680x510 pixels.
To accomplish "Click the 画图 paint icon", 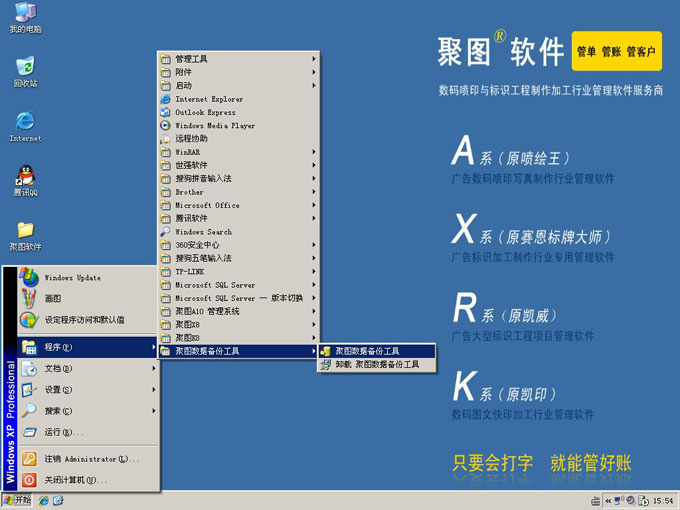I will 29,298.
